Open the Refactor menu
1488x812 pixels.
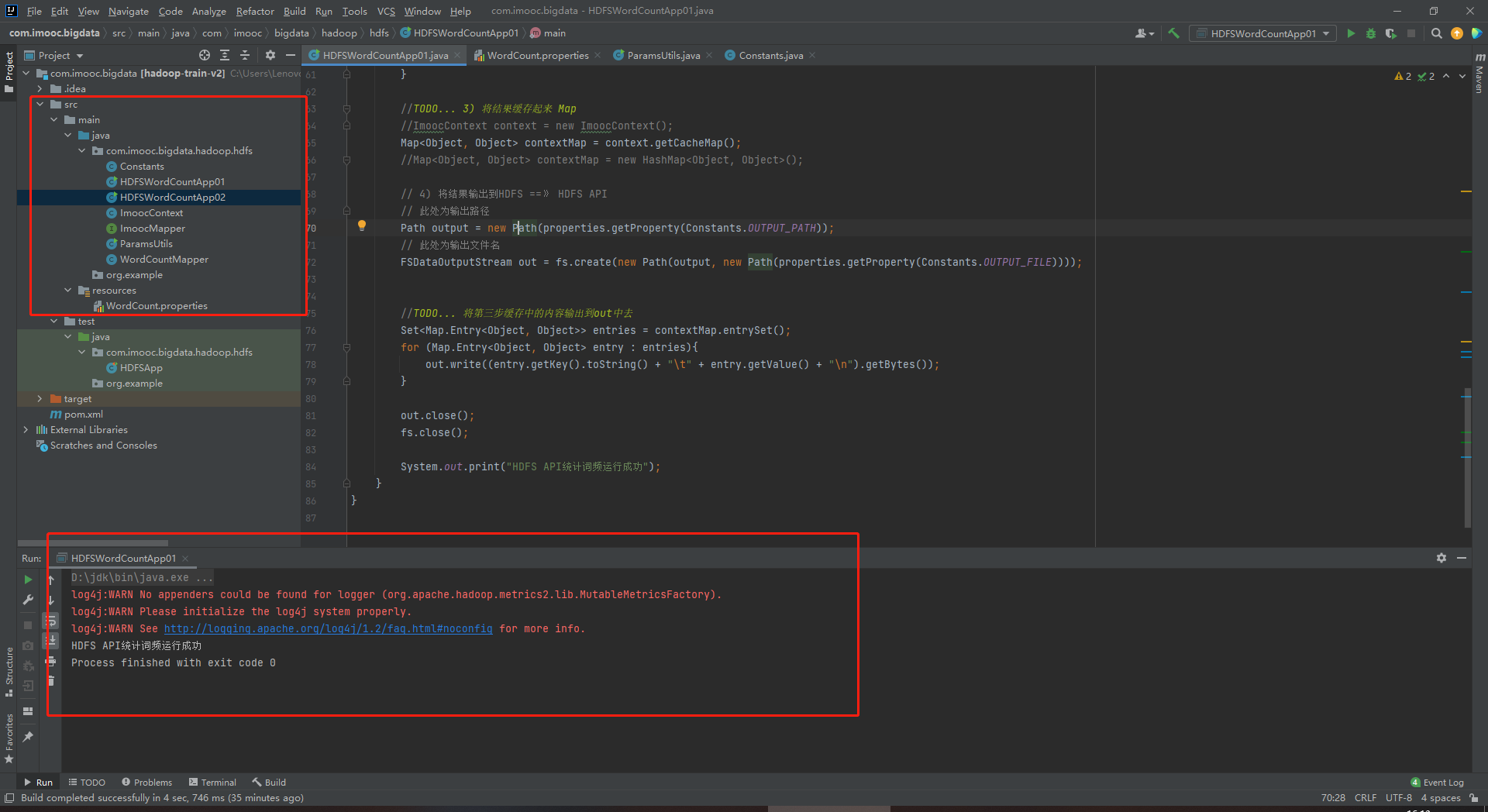tap(255, 11)
